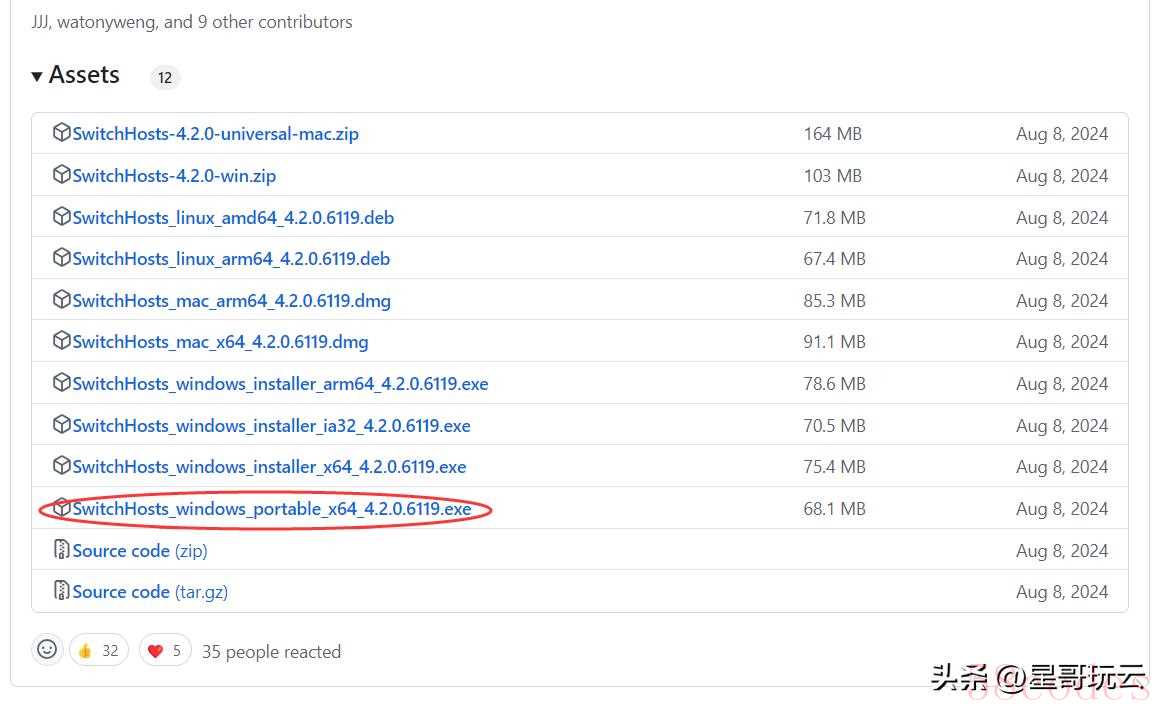
Task: Download SwitchHosts_mac_arm64_4.2.0.6119.dmg
Action: (x=232, y=300)
